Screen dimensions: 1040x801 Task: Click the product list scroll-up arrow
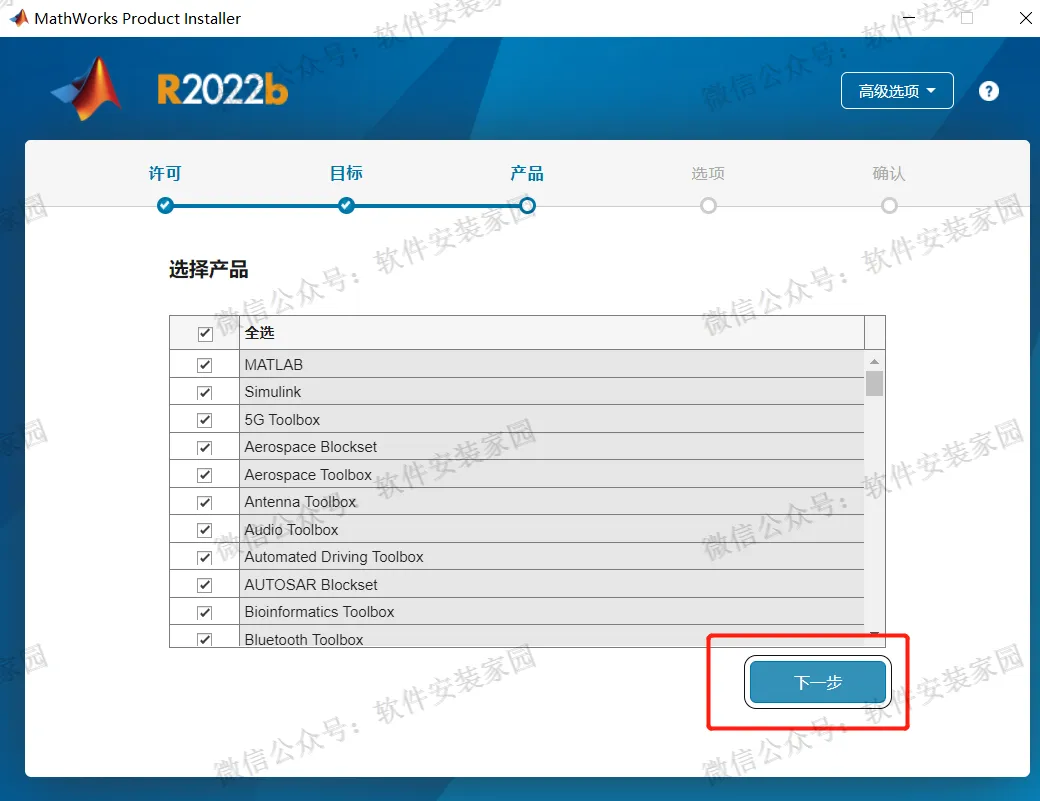[874, 361]
